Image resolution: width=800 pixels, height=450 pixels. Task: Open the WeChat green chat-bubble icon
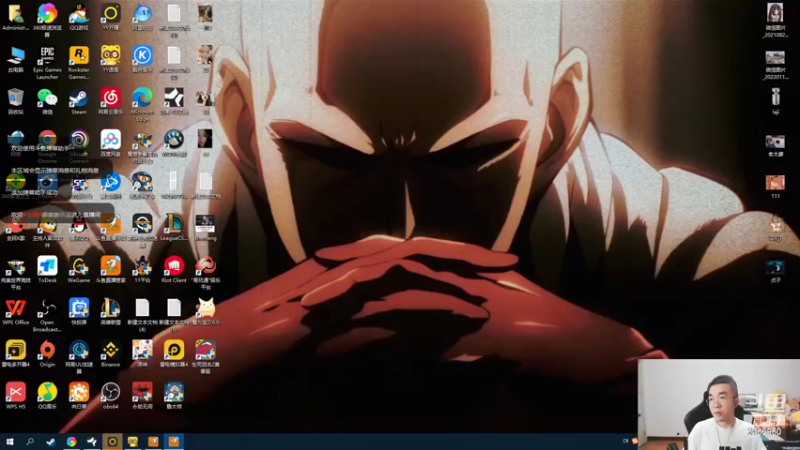point(47,101)
